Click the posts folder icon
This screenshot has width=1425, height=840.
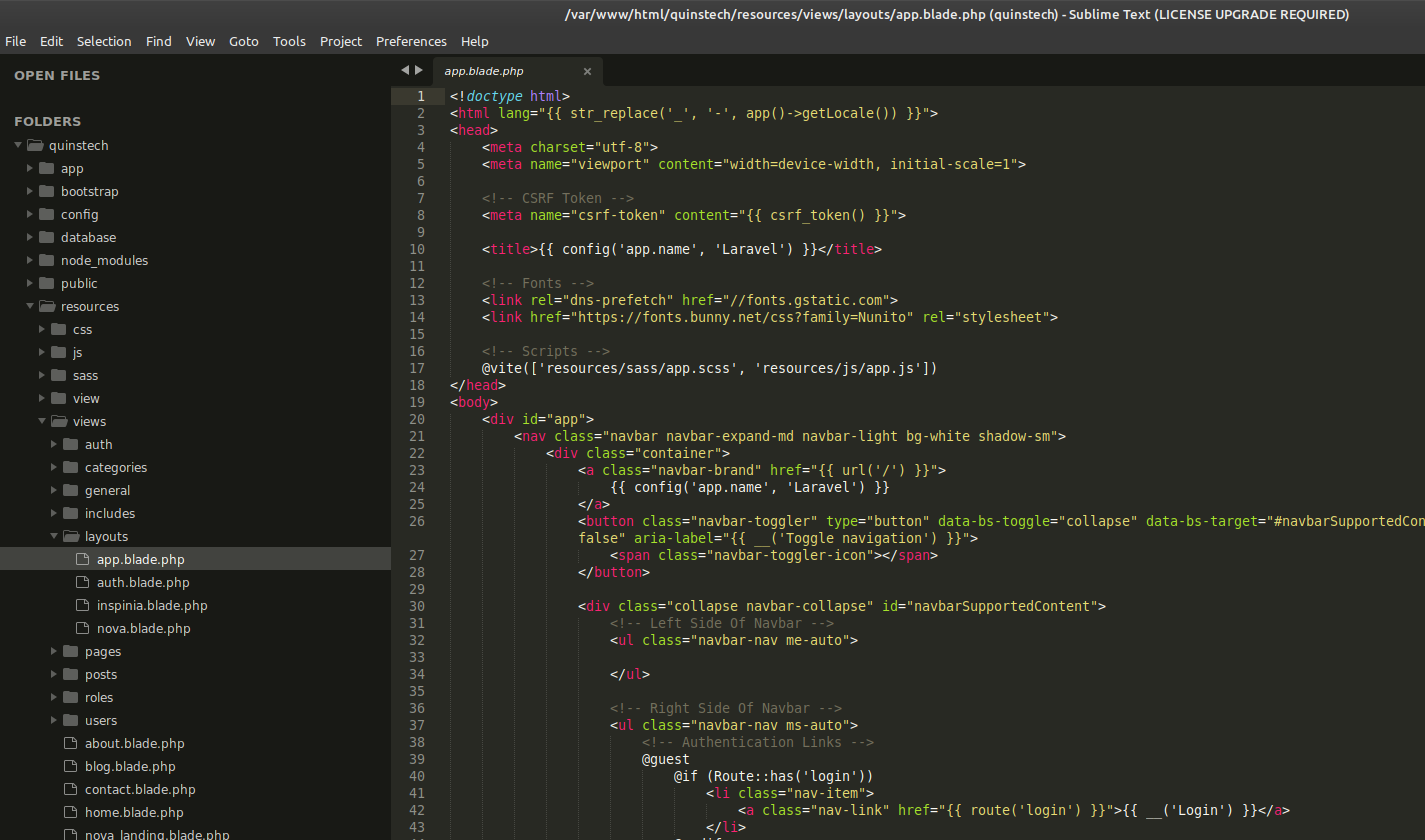click(70, 674)
